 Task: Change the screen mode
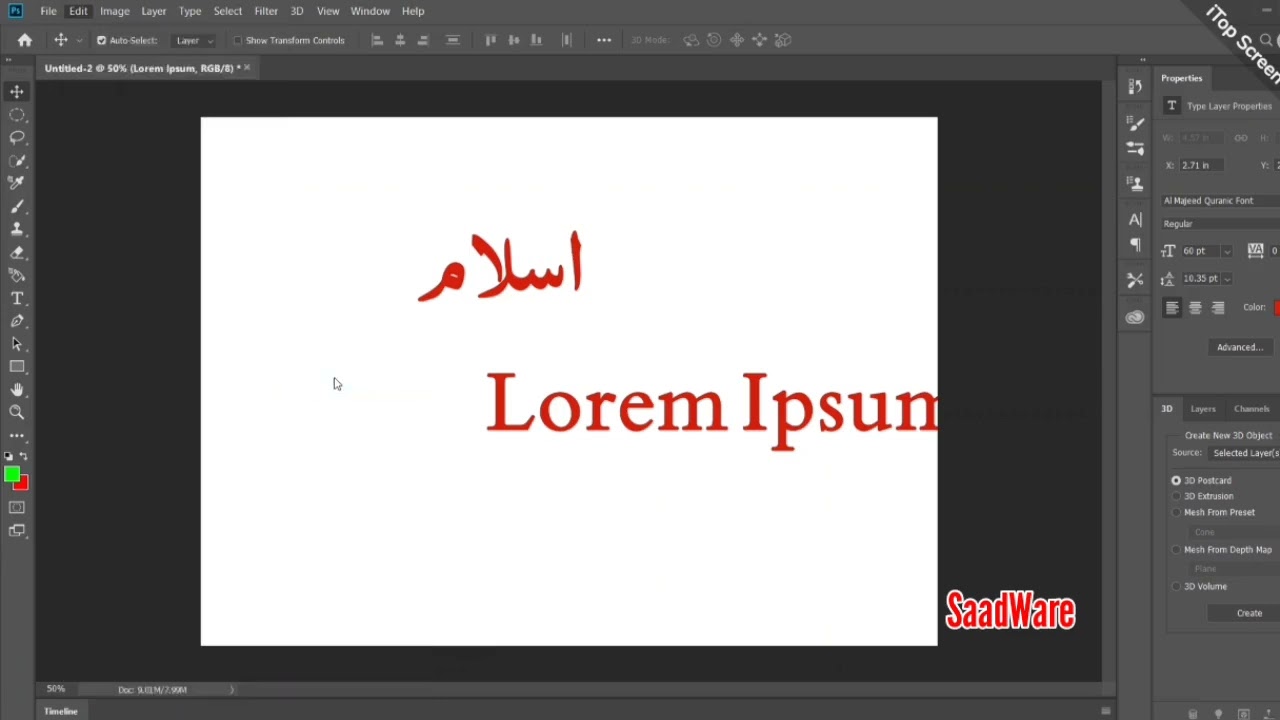pos(17,531)
